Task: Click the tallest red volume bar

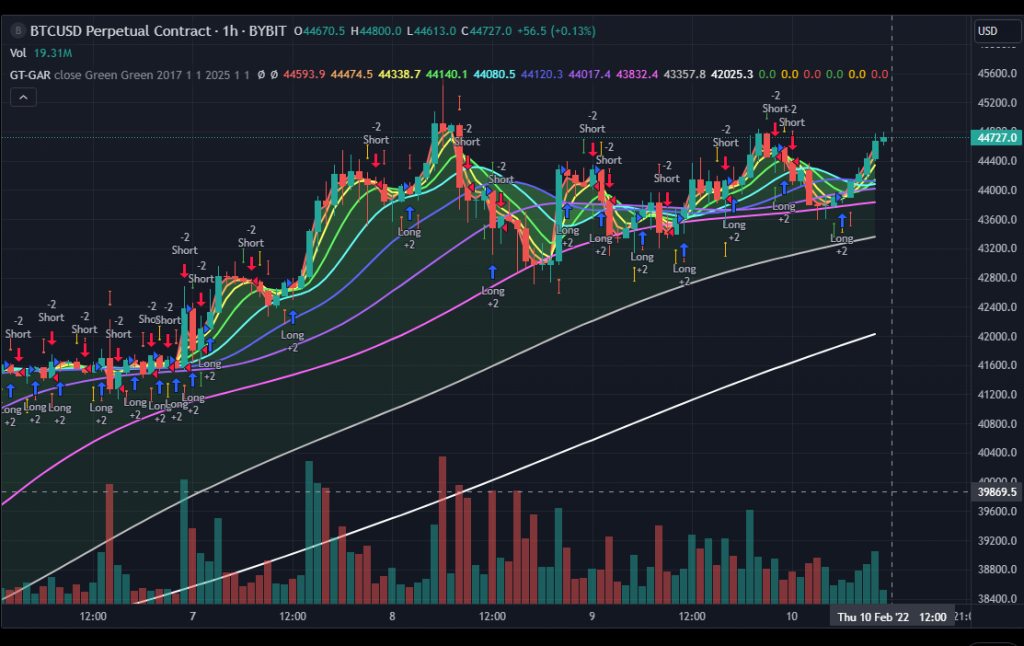Action: 442,530
